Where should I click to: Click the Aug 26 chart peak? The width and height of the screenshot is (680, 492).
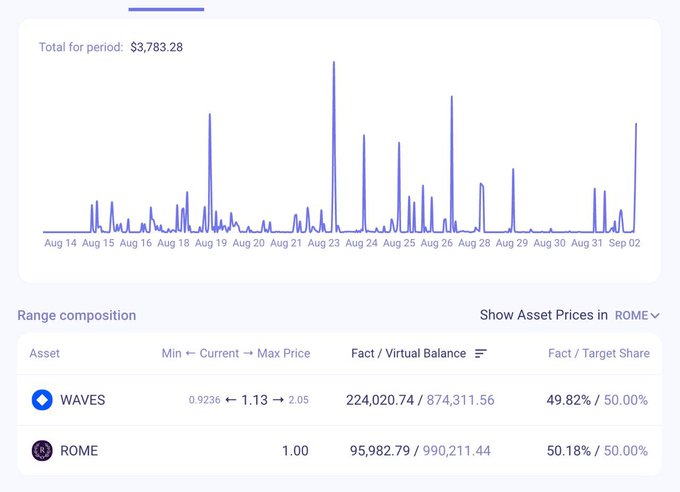[x=452, y=97]
